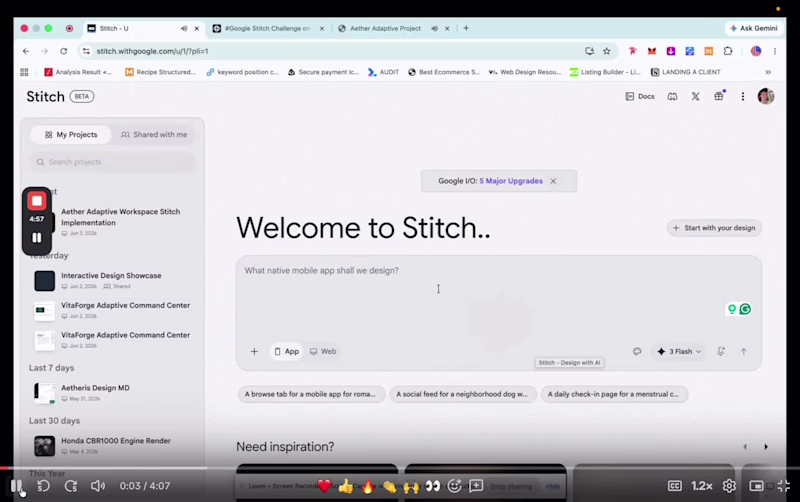Exit fullscreen video mode

[784, 486]
